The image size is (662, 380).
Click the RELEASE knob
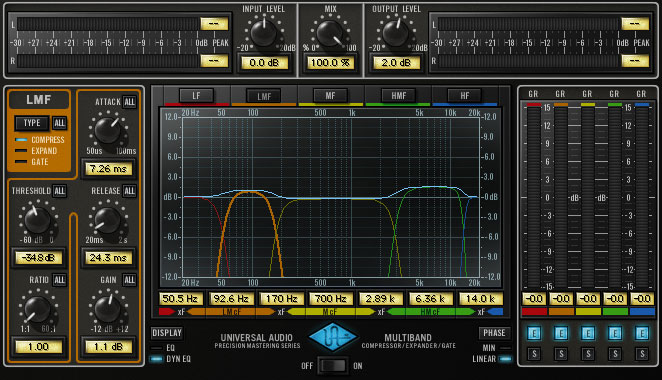[107, 220]
